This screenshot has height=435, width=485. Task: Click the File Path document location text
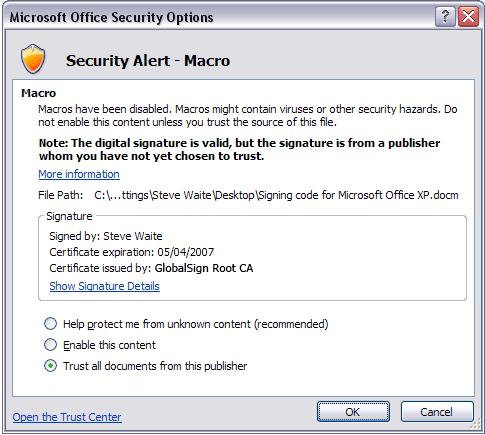[276, 195]
